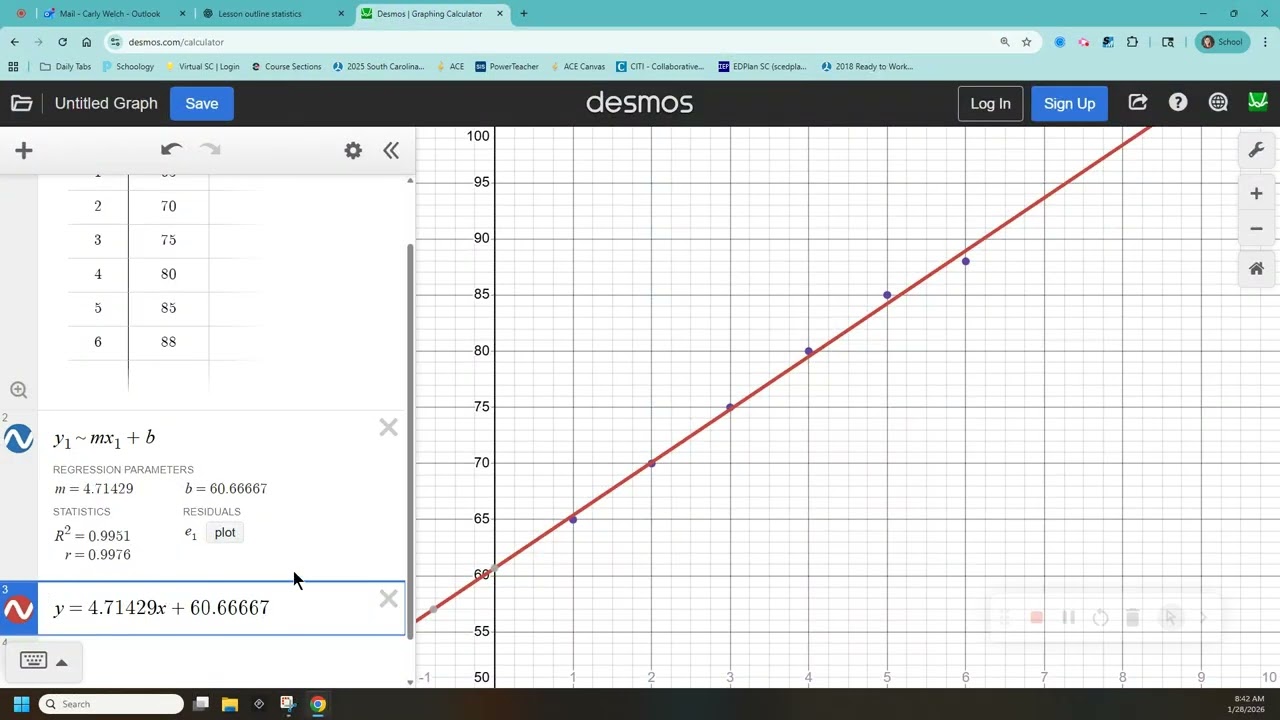Open browser extensions puzzle icon
The height and width of the screenshot is (720, 1280).
point(1132,42)
